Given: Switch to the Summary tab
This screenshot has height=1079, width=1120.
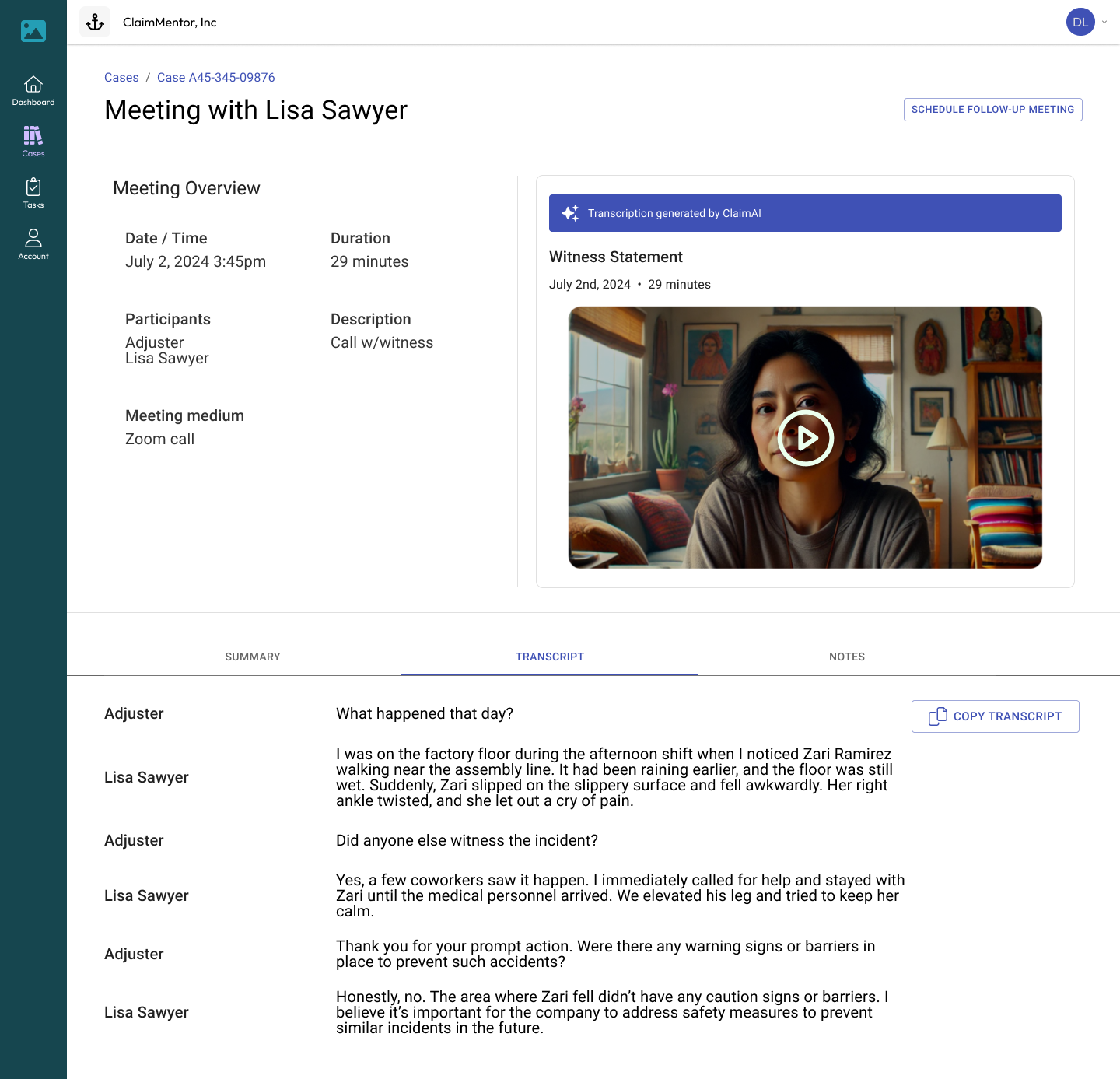Looking at the screenshot, I should click(x=252, y=657).
